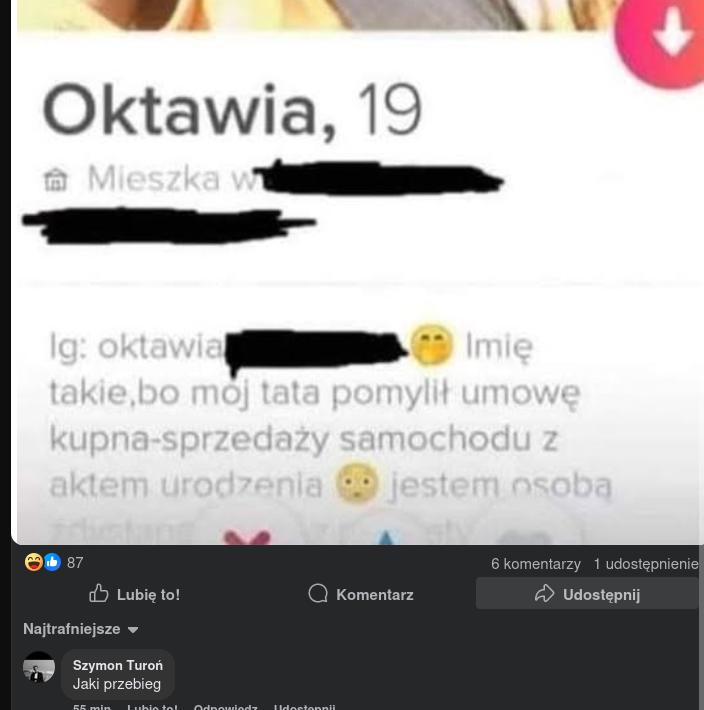
Task: Click the thumbs-up icon beside Lubię to!
Action: (x=99, y=594)
